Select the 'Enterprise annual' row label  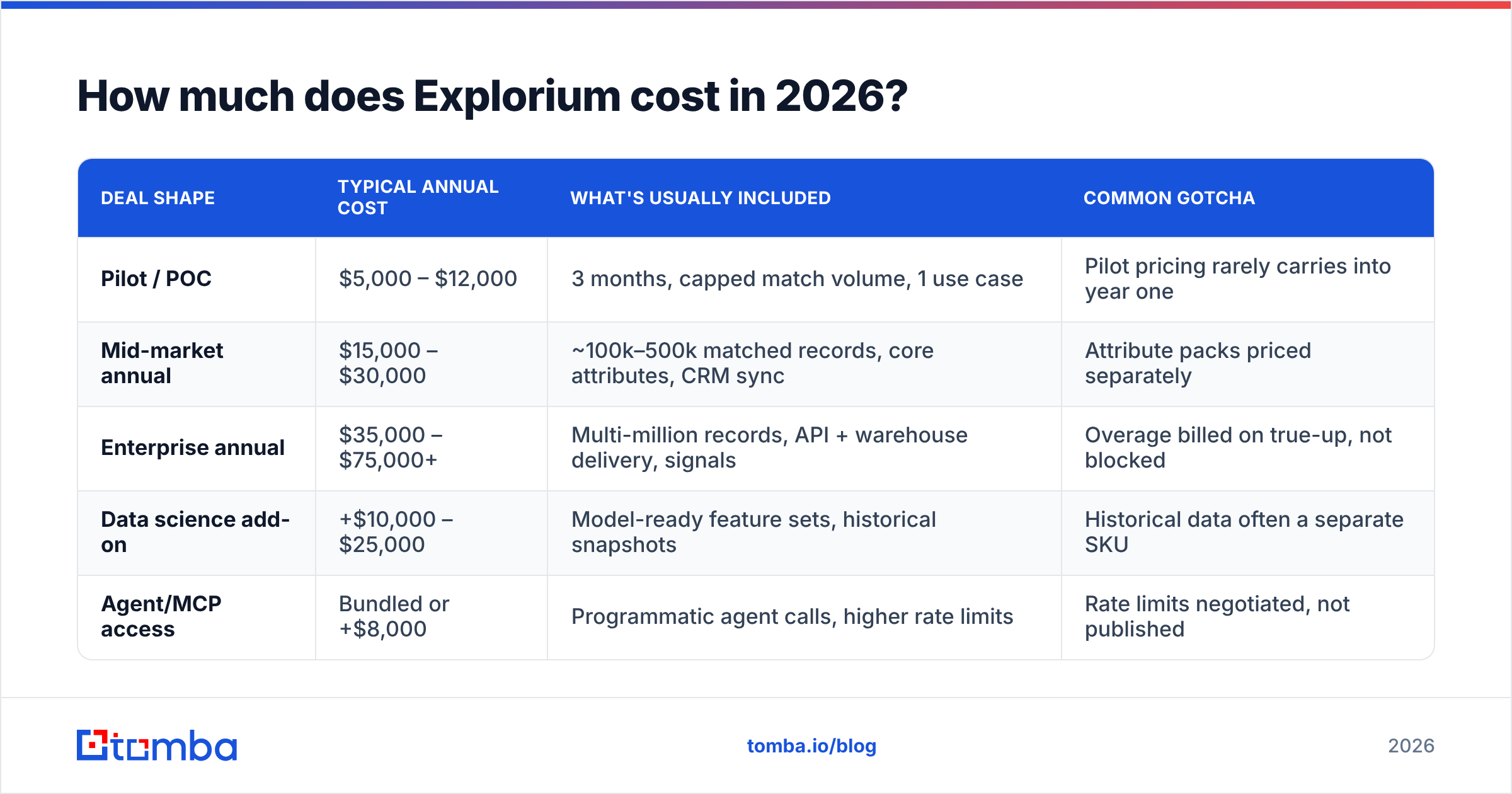point(193,447)
